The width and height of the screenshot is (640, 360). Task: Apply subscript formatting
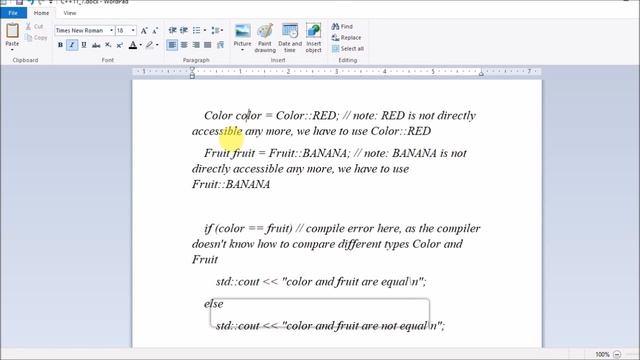coord(108,45)
